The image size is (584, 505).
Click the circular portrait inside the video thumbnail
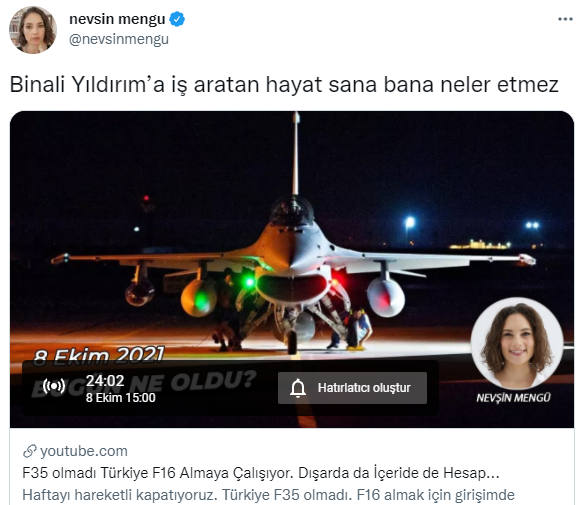[x=517, y=343]
